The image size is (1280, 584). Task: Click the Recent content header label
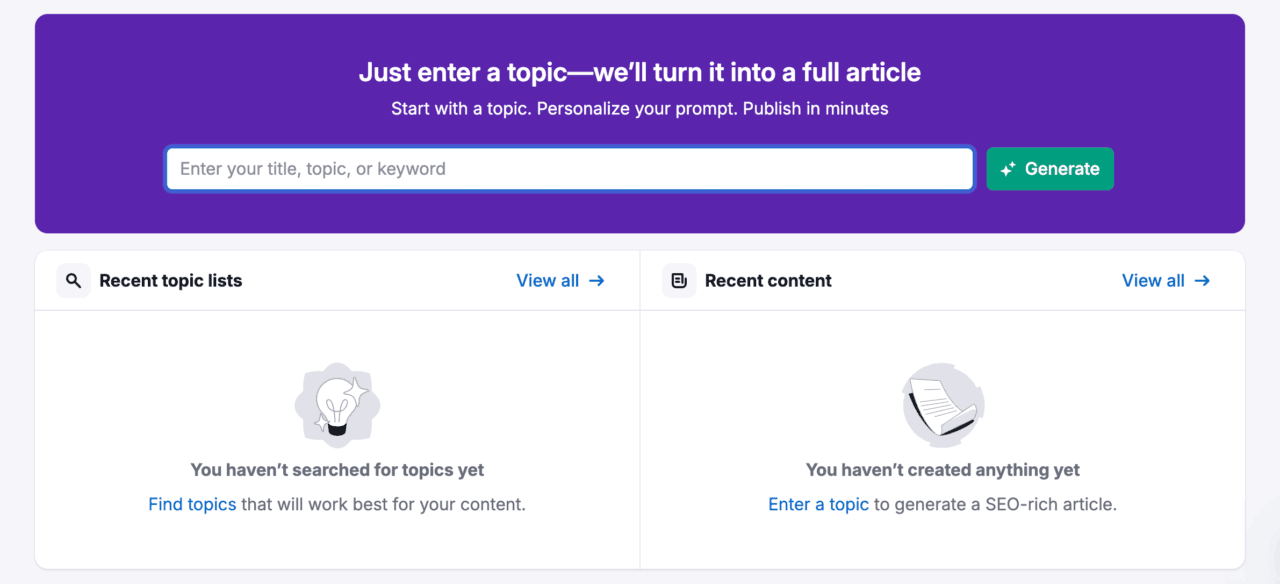point(768,281)
